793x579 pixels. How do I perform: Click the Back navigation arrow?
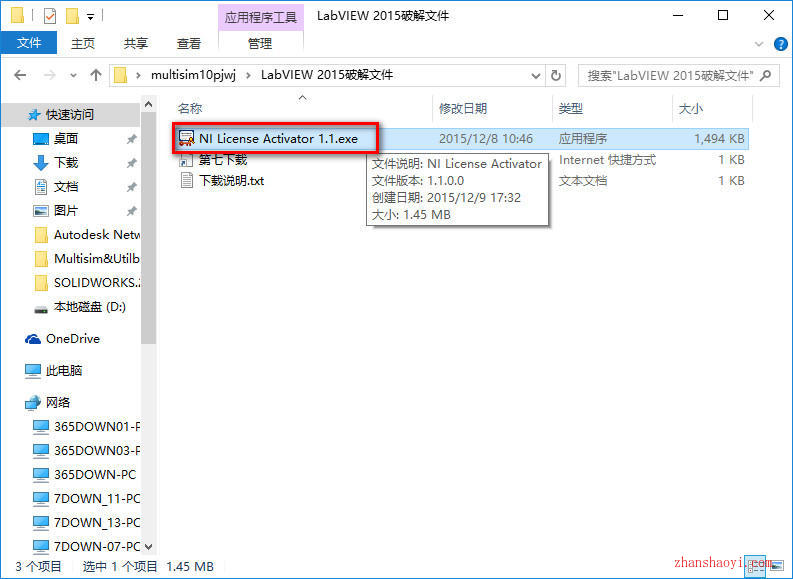pos(20,75)
